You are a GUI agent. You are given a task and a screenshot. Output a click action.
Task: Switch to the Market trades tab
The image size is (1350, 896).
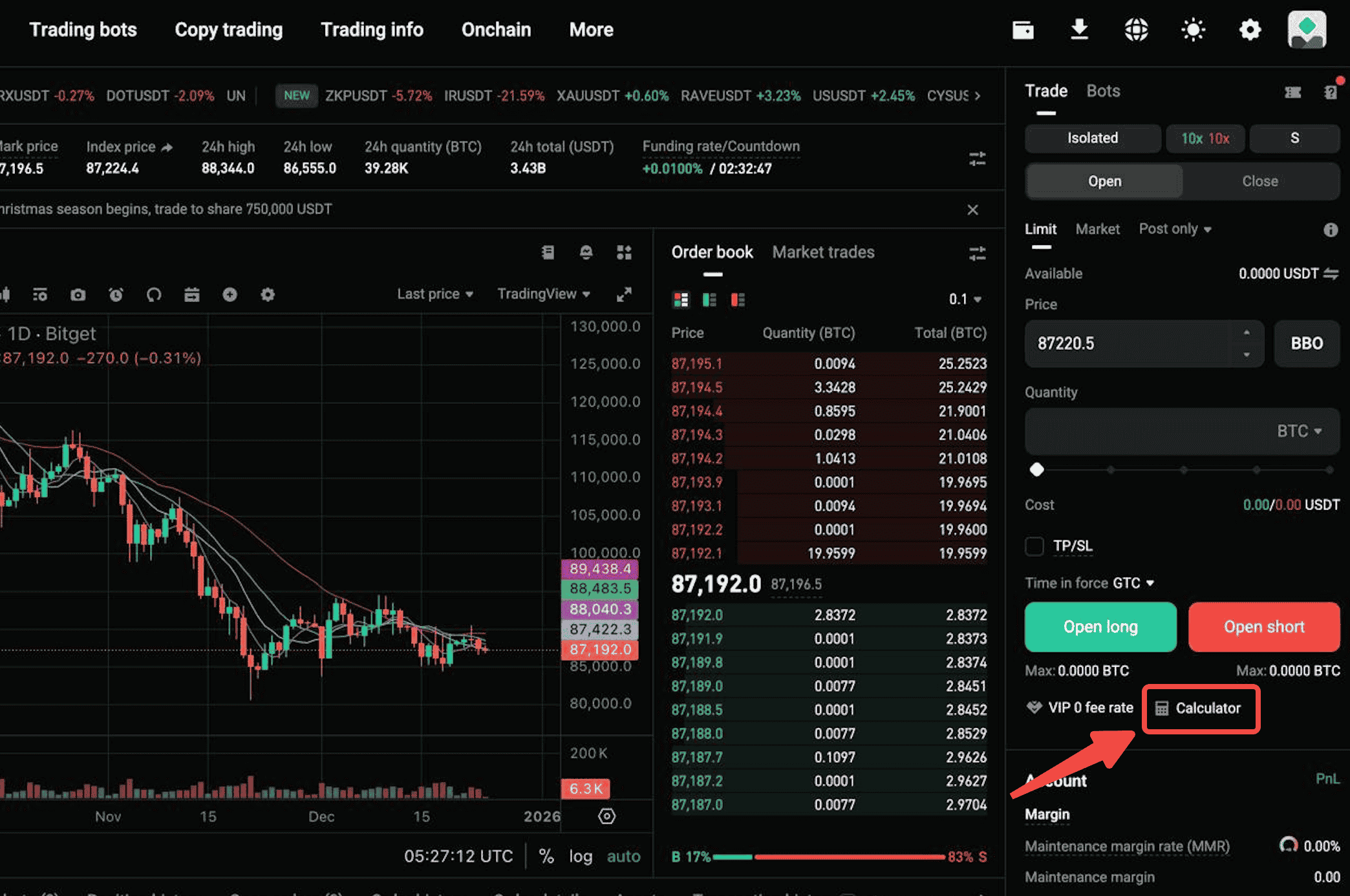822,252
